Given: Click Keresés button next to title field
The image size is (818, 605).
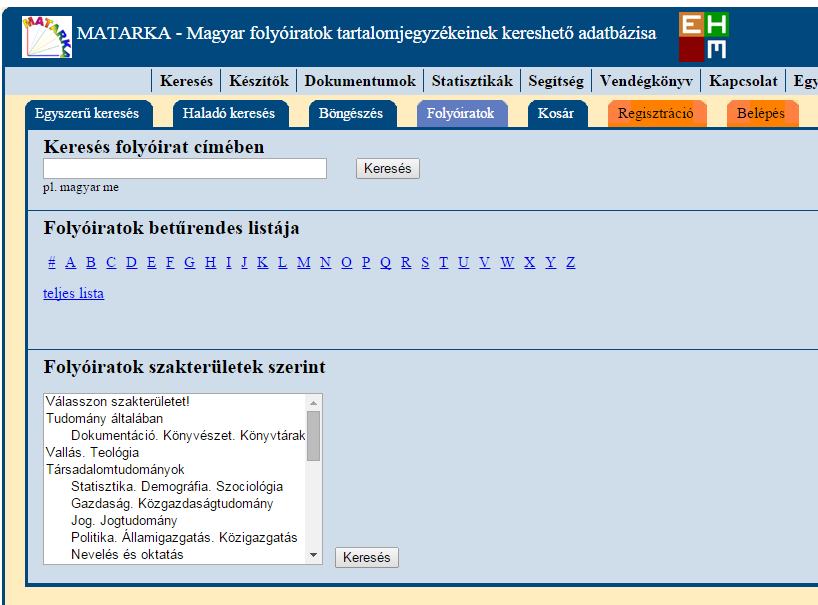Looking at the screenshot, I should pyautogui.click(x=388, y=168).
